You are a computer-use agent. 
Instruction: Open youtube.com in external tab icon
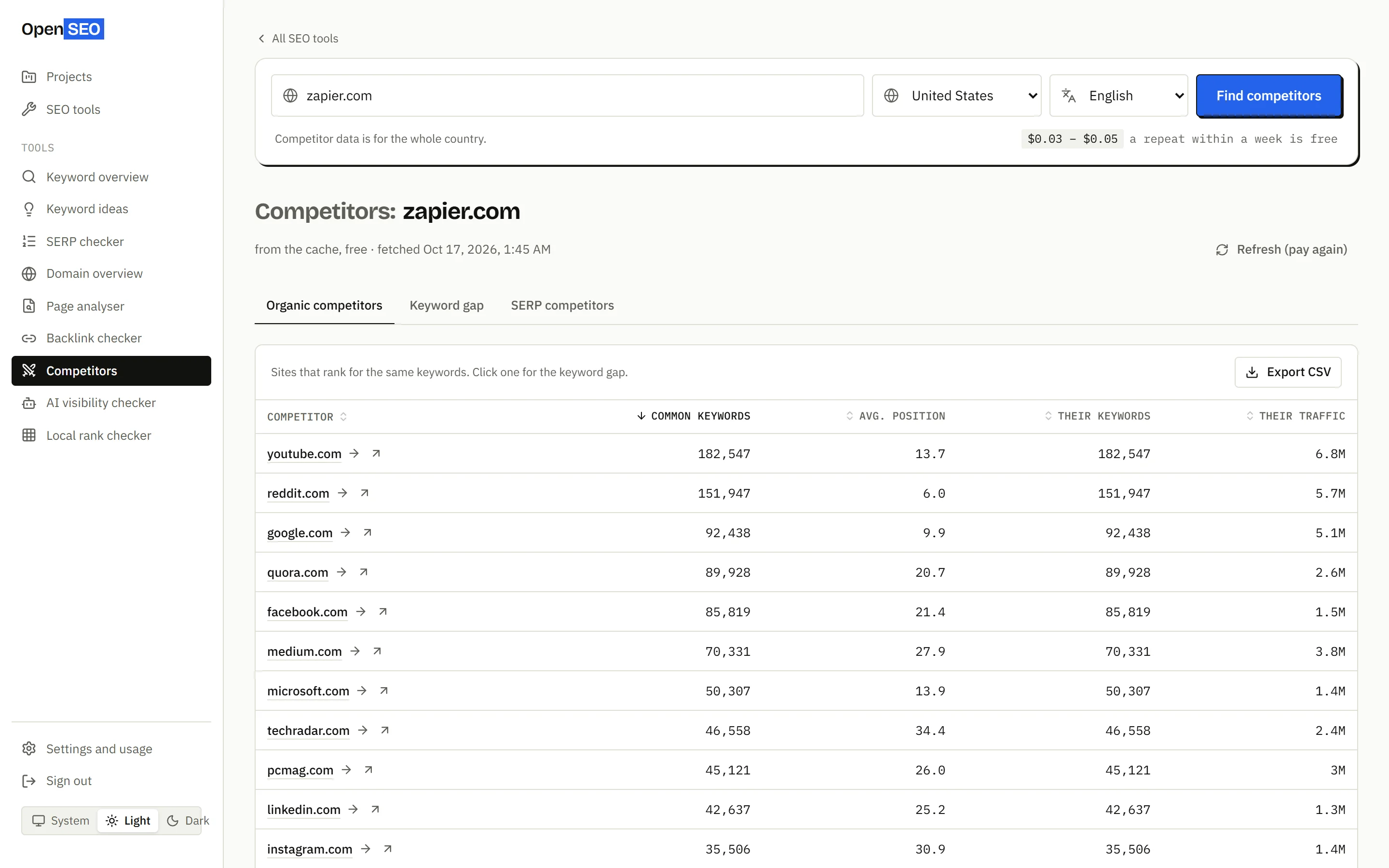coord(376,453)
